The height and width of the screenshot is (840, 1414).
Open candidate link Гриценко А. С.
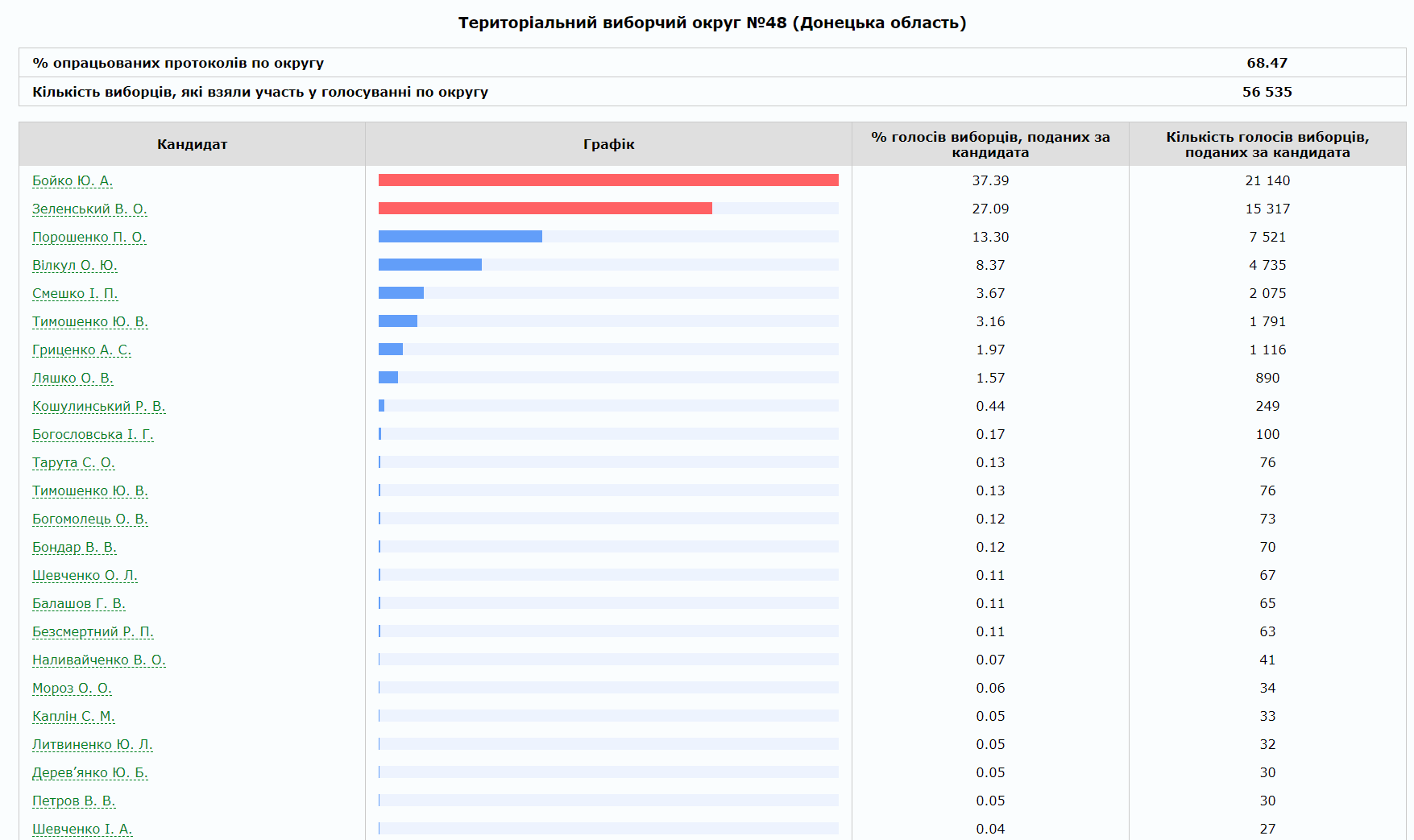[x=81, y=350]
